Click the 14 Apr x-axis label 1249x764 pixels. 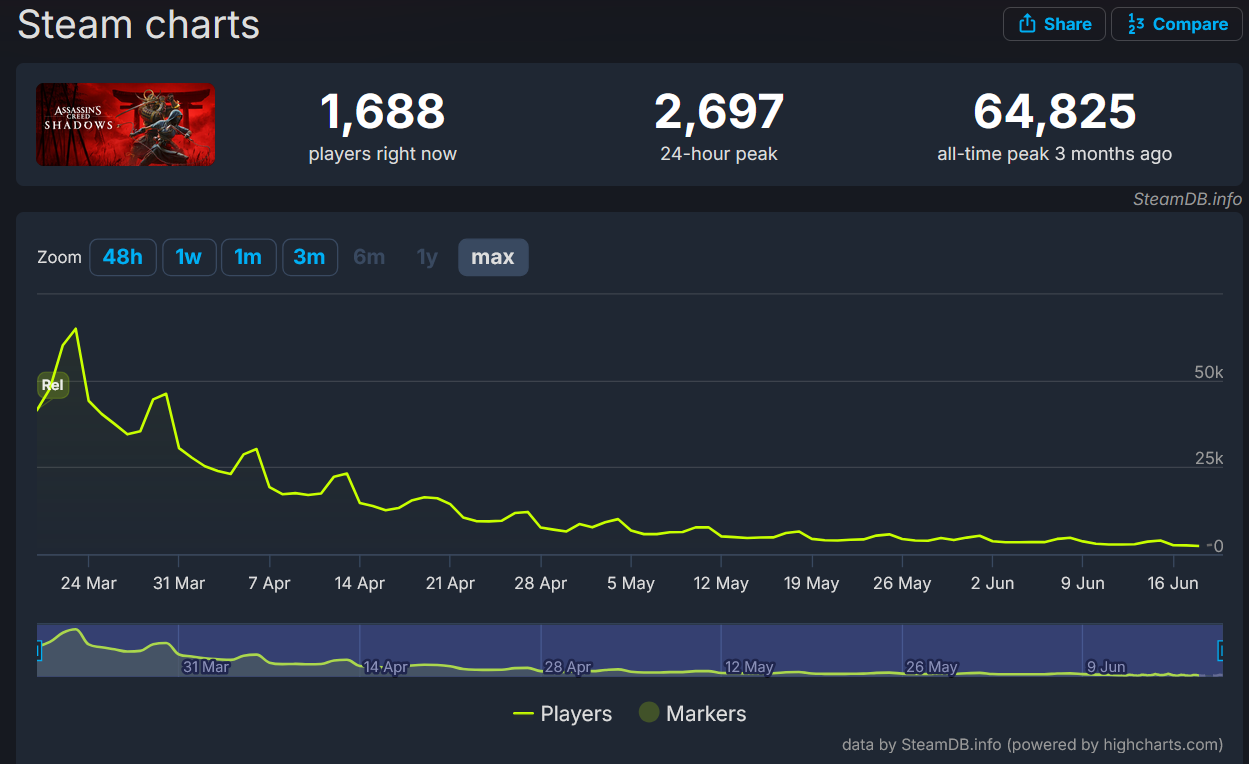360,583
